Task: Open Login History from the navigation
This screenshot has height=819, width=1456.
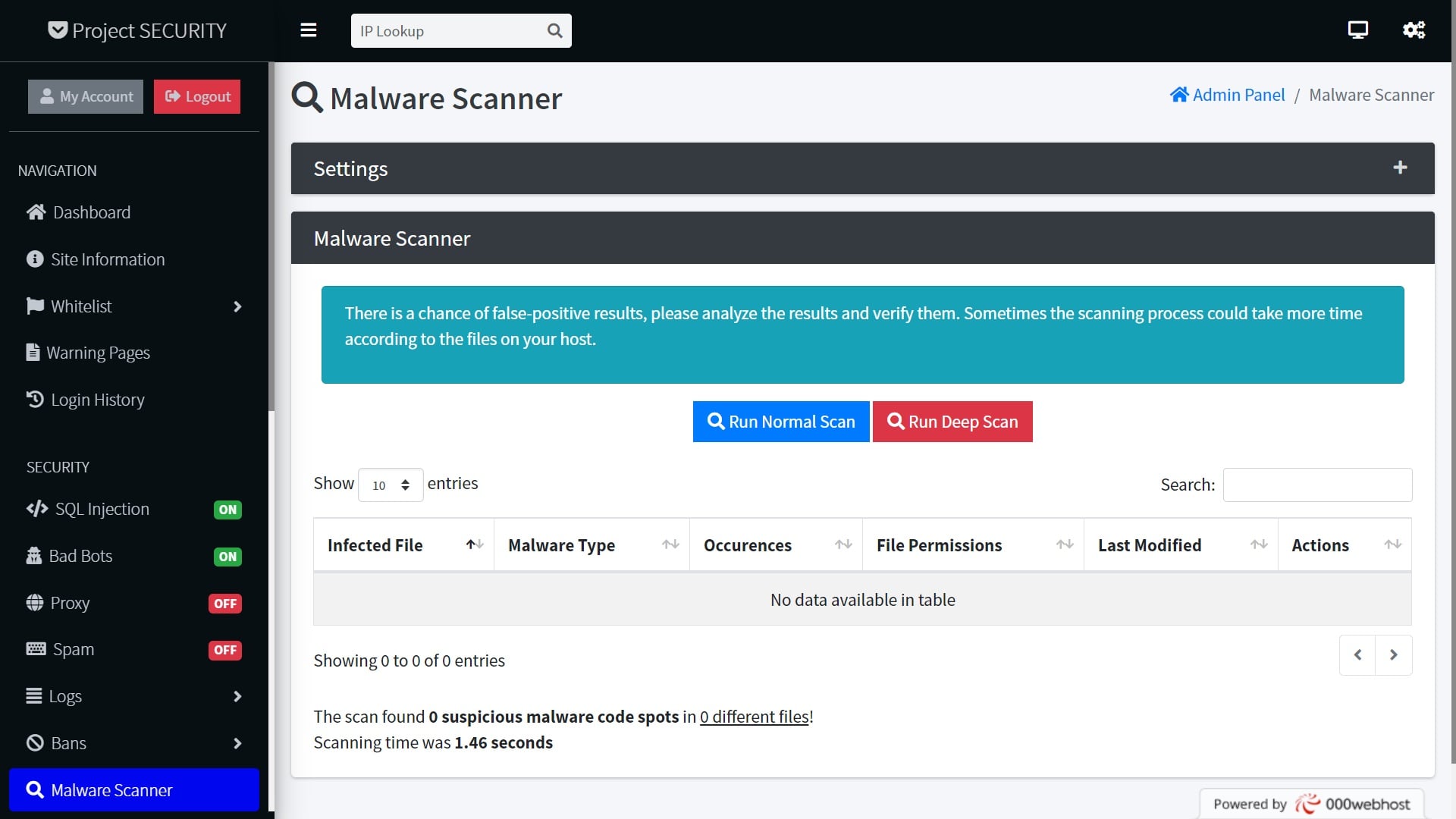Action: point(98,400)
